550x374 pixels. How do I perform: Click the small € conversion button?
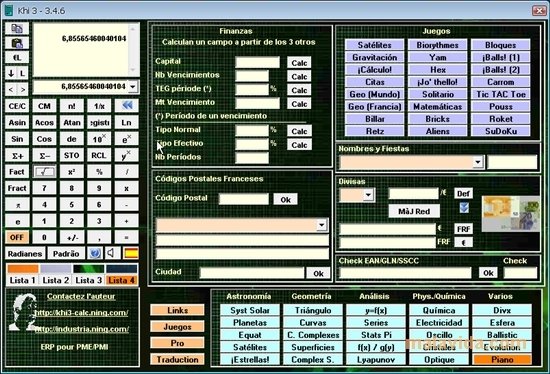click(463, 242)
